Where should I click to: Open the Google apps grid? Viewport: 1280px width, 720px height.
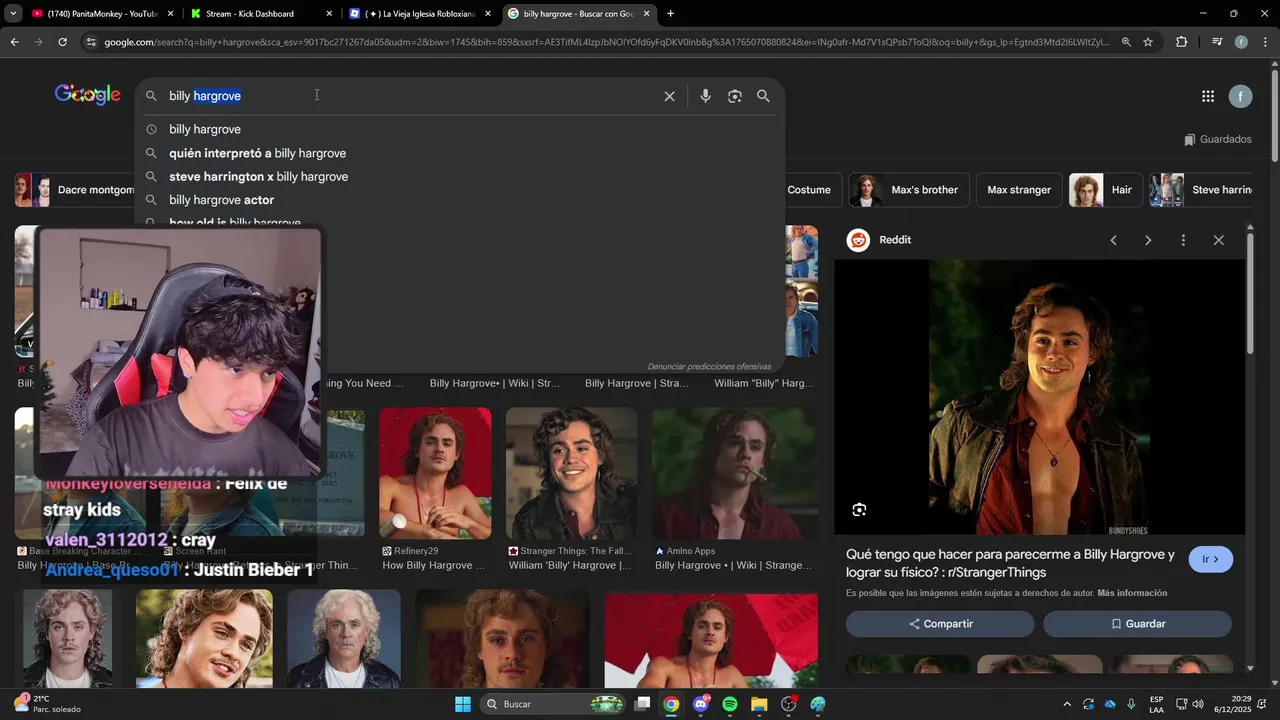pos(1208,96)
